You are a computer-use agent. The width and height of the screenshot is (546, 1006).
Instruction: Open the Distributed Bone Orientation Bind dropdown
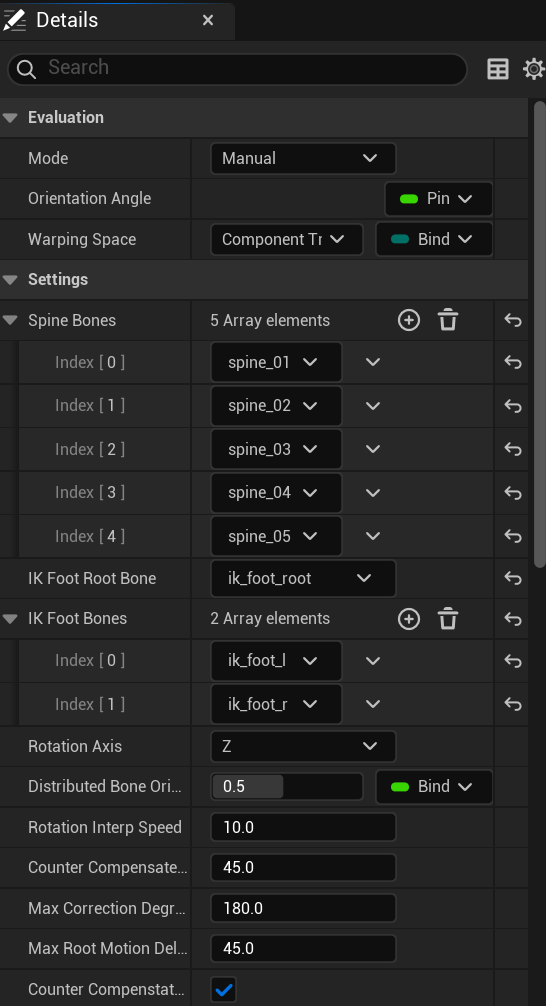point(434,787)
